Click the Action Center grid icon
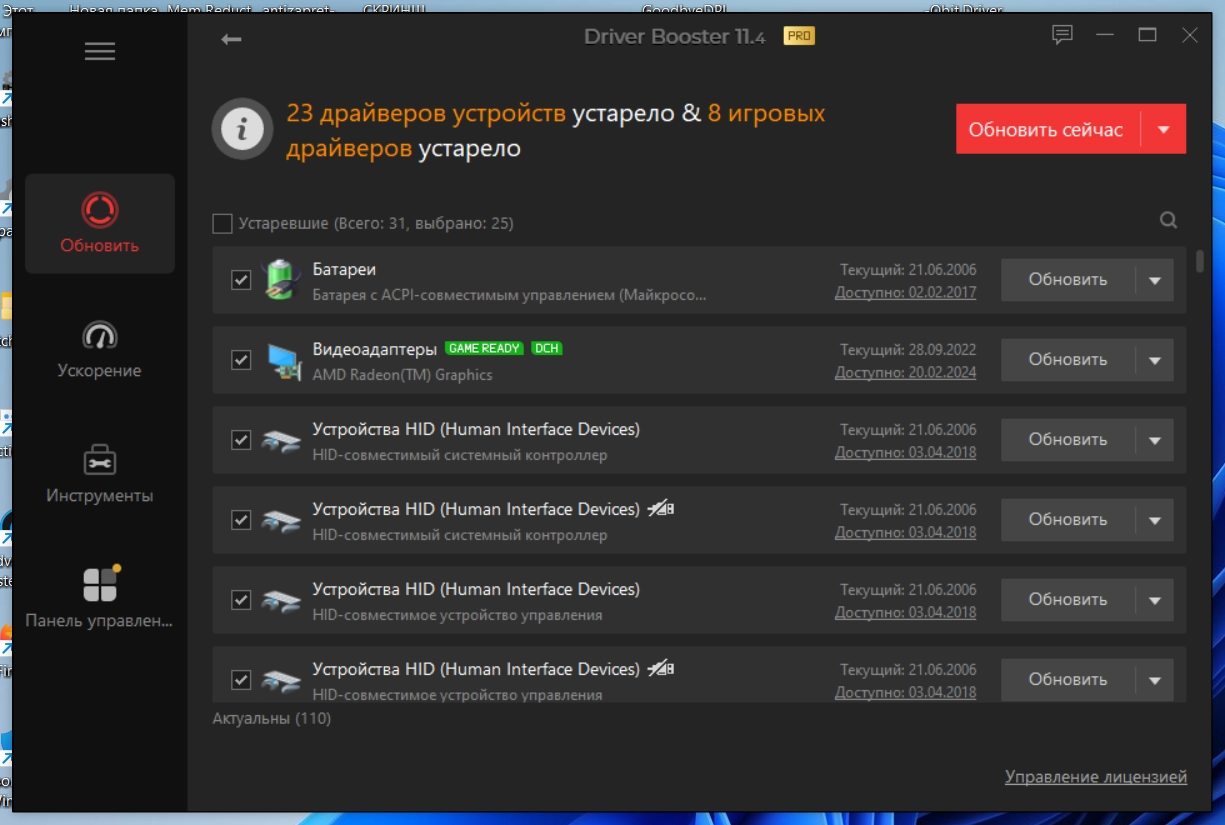This screenshot has width=1225, height=825. click(101, 584)
